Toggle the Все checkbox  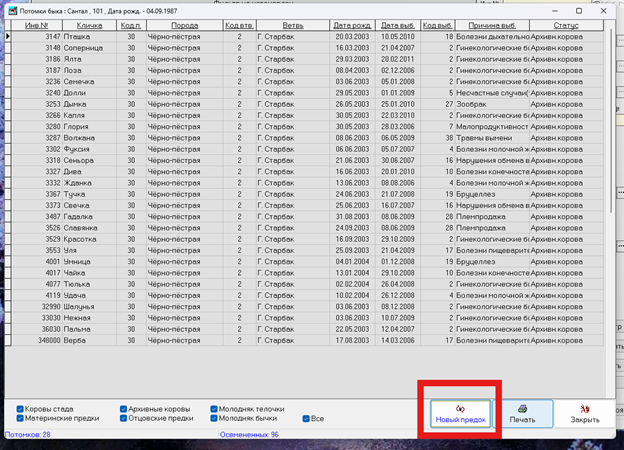pyautogui.click(x=306, y=419)
